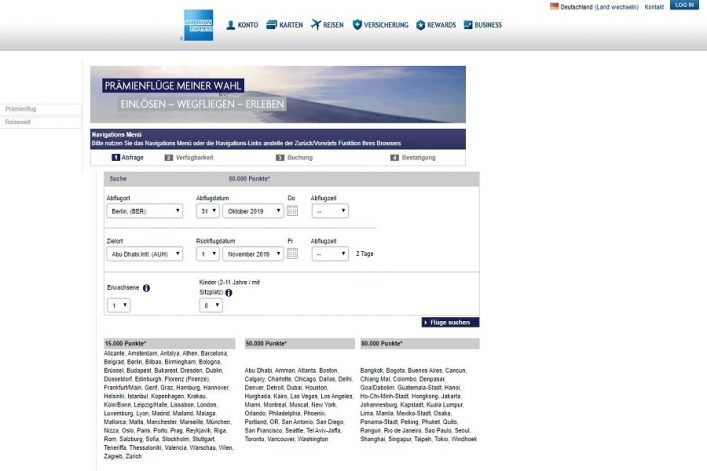Select step 4 Bestätigung
The width and height of the screenshot is (707, 471).
[413, 158]
